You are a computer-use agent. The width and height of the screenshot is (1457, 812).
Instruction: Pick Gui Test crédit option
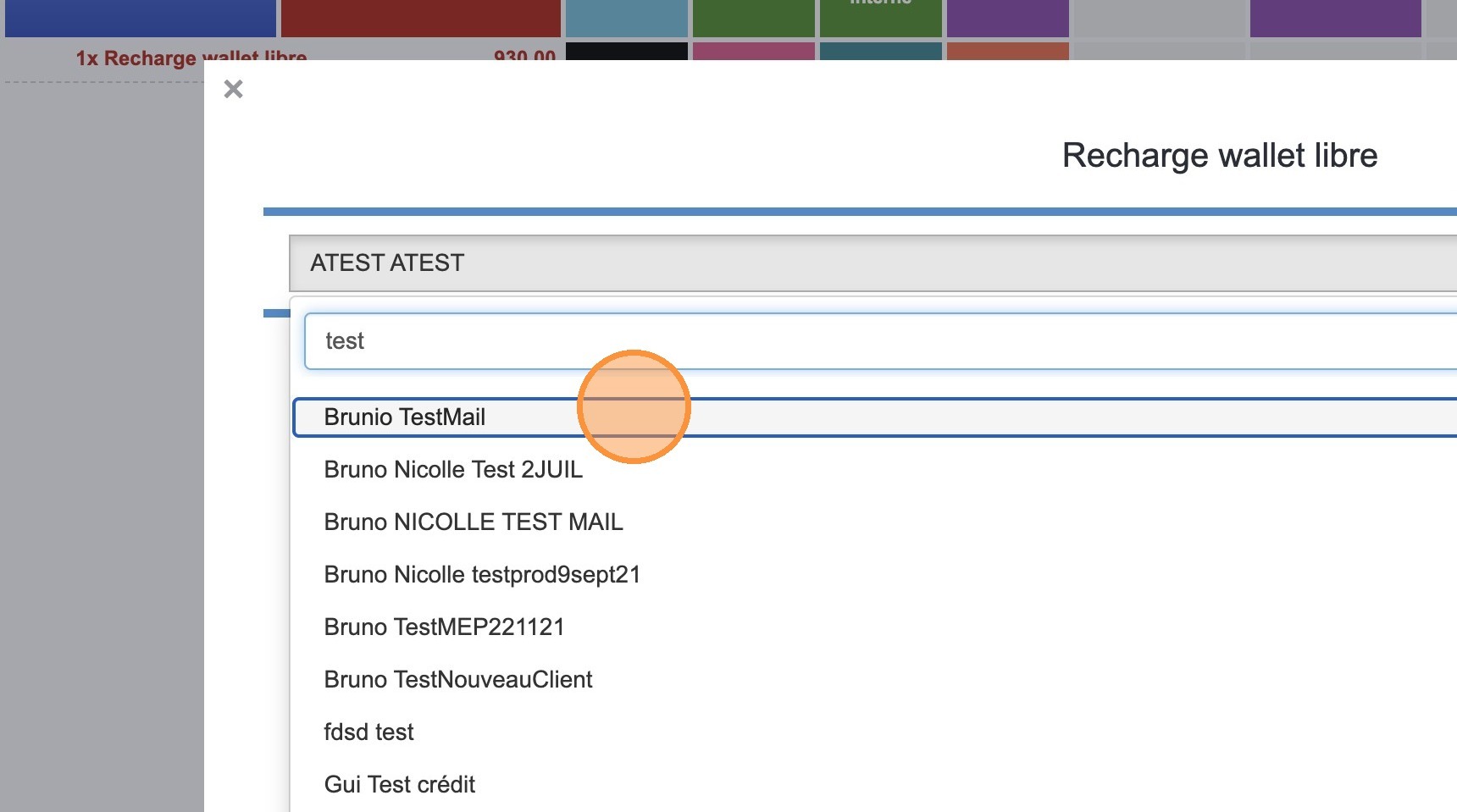pos(399,785)
